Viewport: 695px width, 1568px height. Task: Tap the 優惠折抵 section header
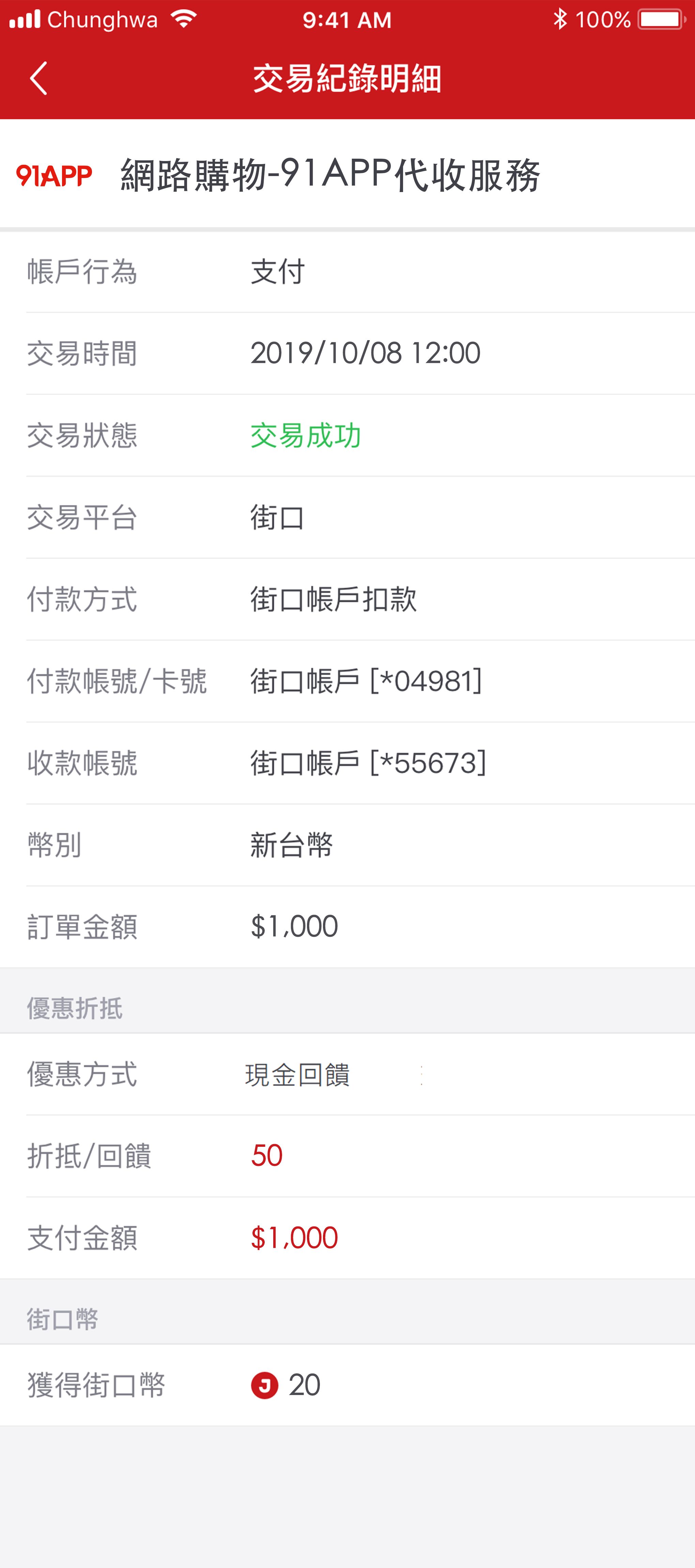[74, 1009]
